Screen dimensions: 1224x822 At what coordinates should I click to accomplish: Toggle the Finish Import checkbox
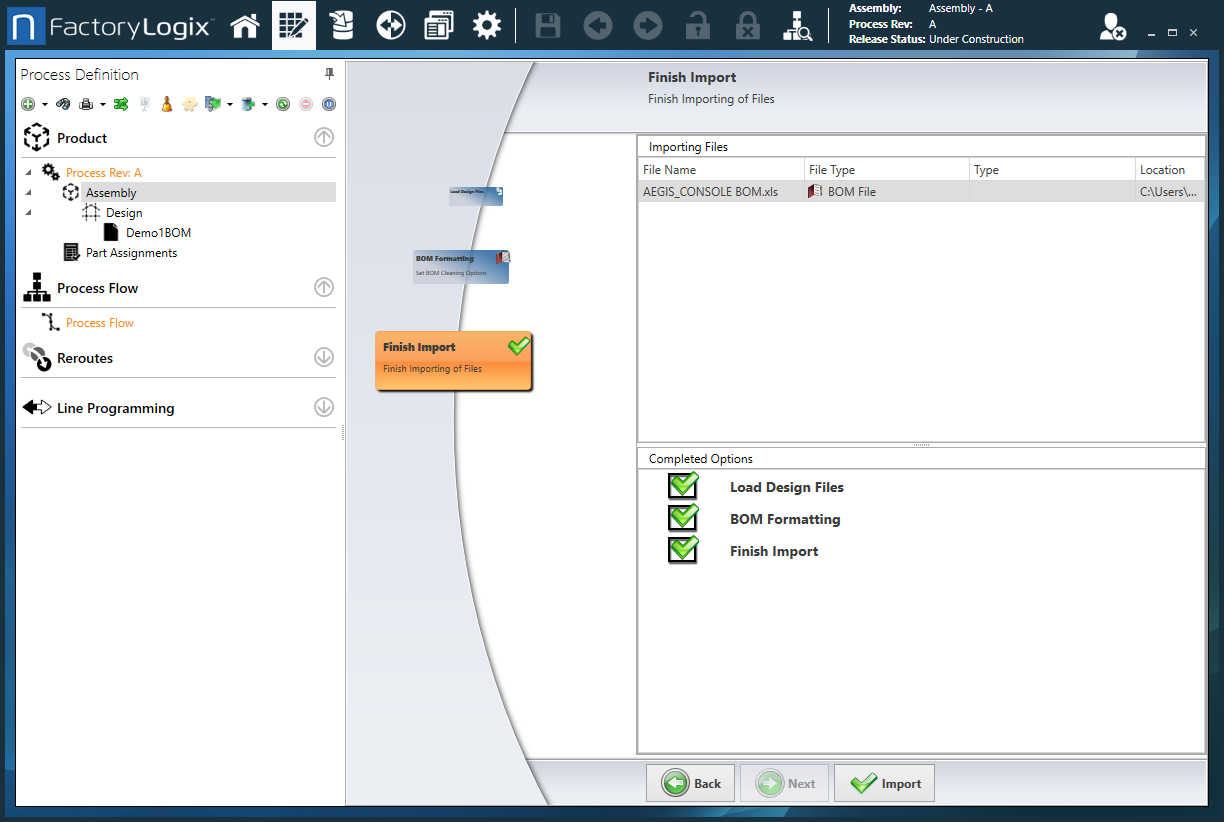pos(683,550)
